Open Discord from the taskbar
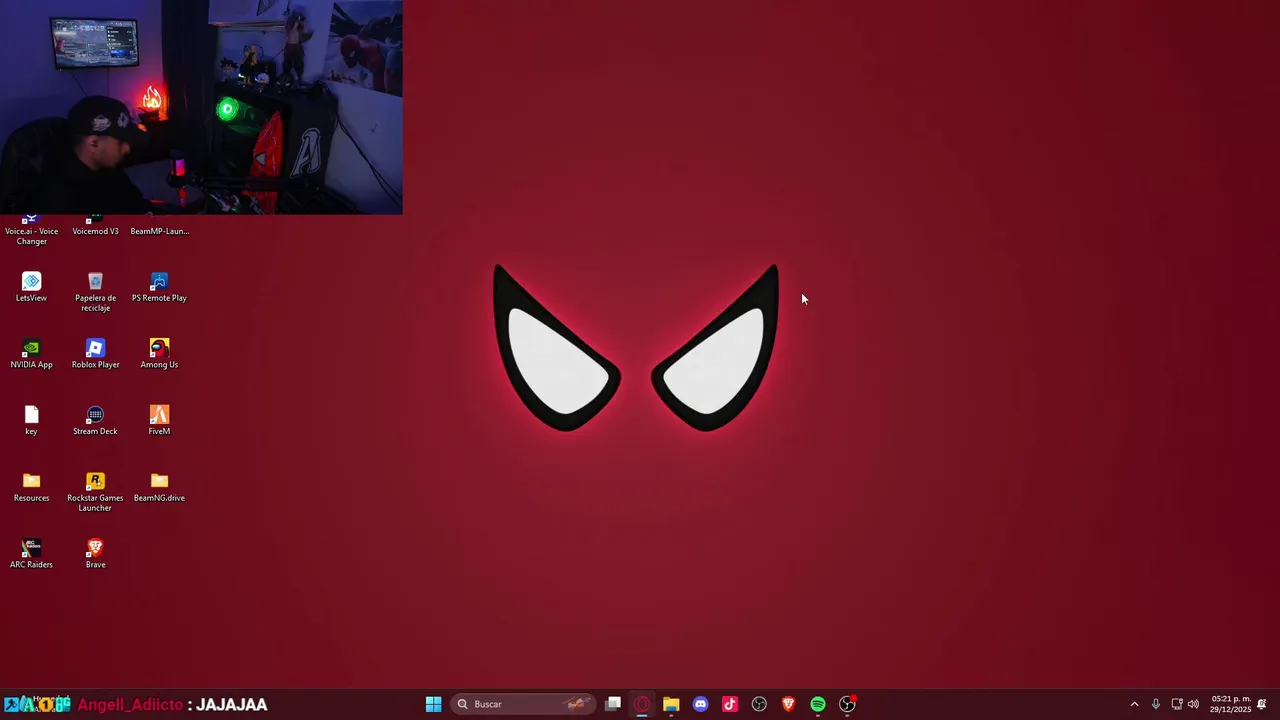The height and width of the screenshot is (720, 1280). point(700,704)
